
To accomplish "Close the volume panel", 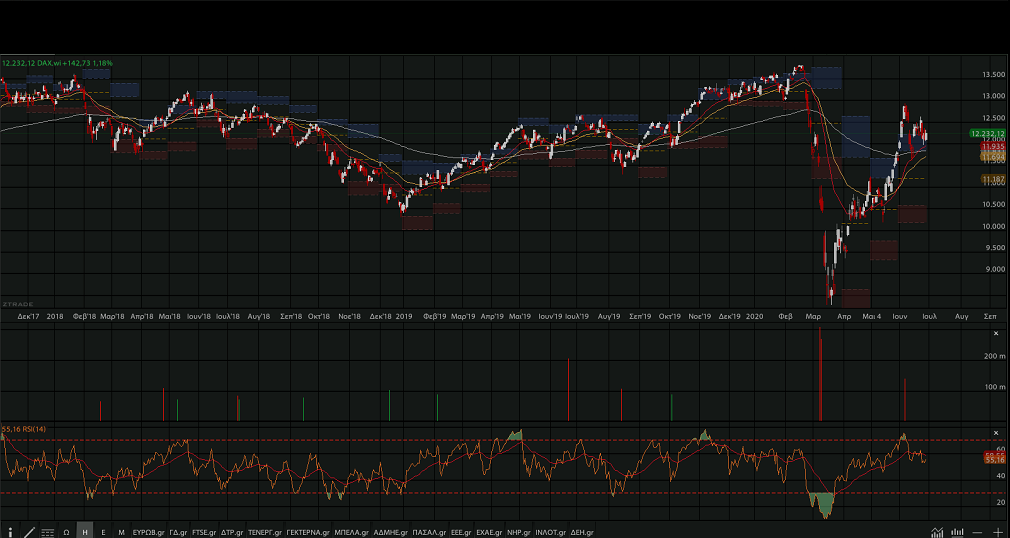I will 996,332.
